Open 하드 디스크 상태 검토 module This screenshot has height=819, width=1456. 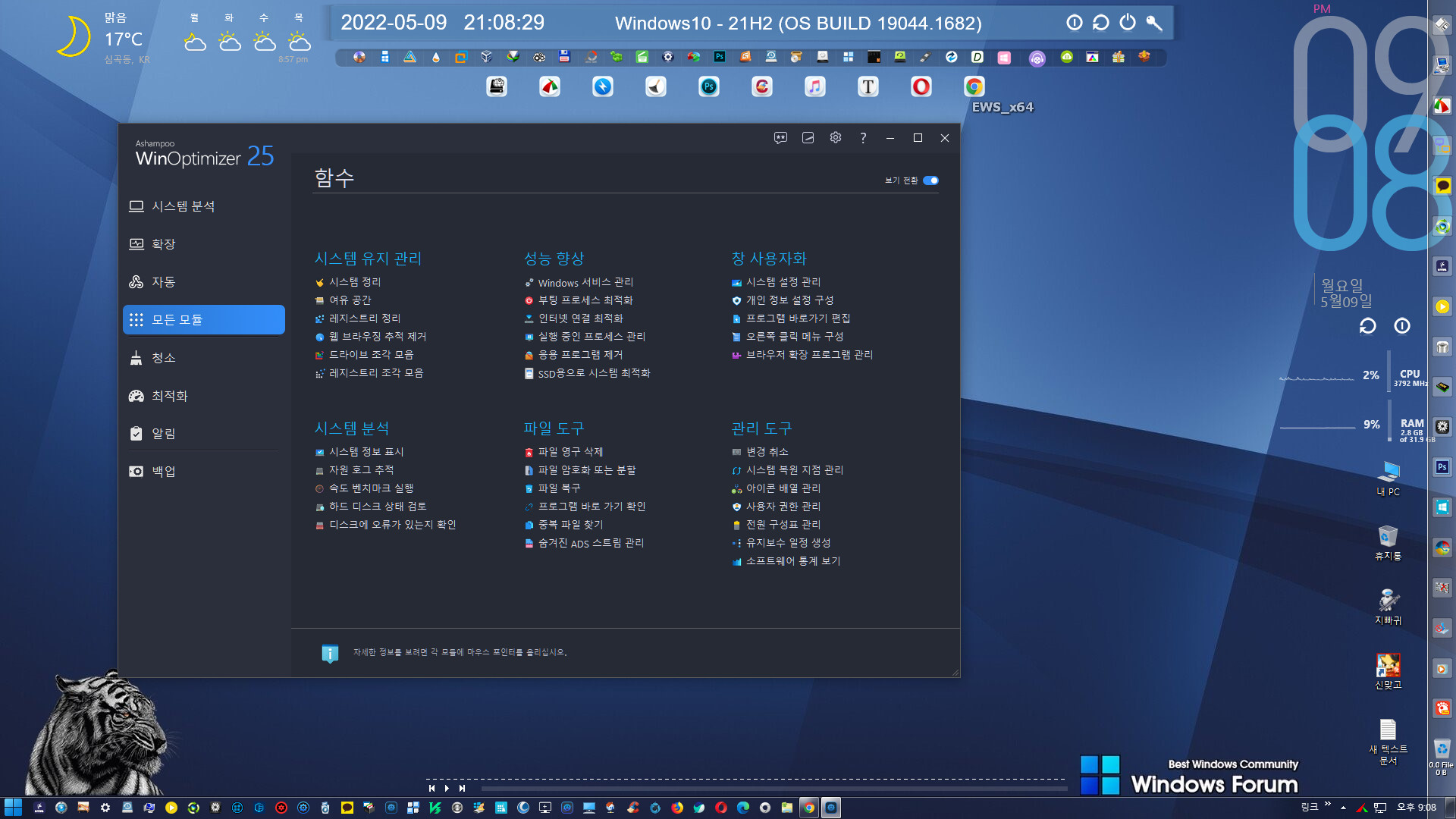click(371, 507)
